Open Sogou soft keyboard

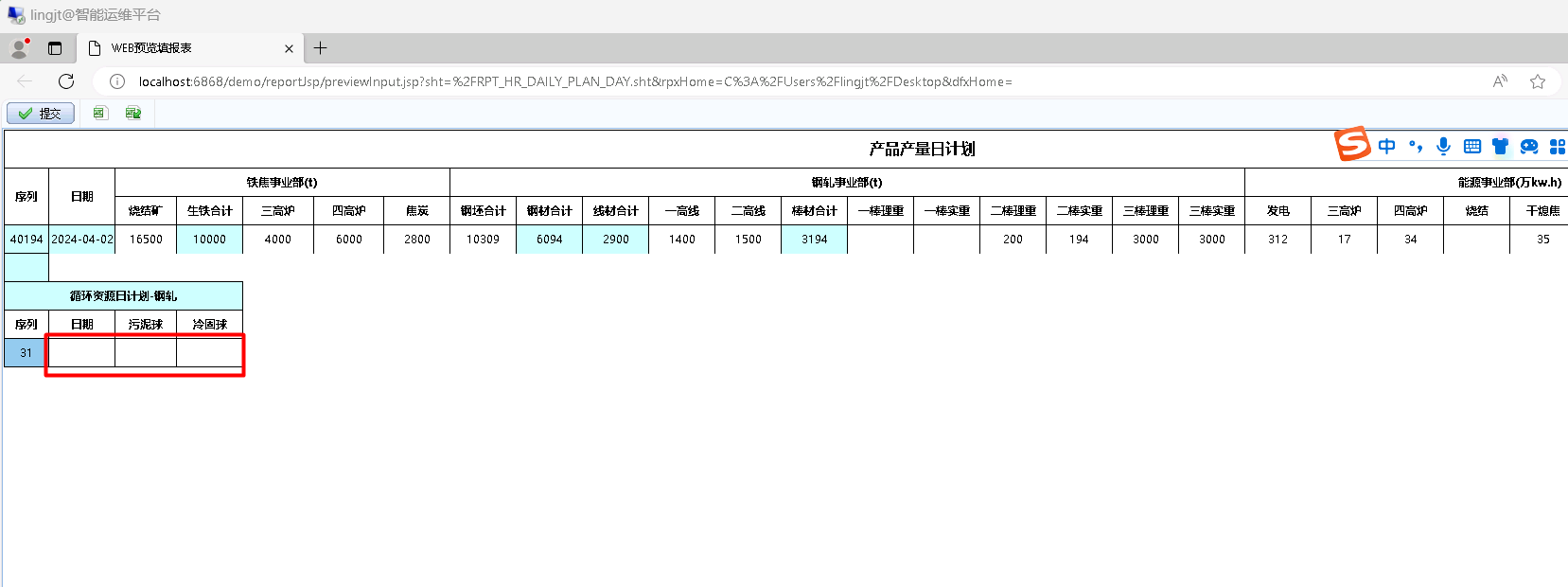click(1471, 146)
